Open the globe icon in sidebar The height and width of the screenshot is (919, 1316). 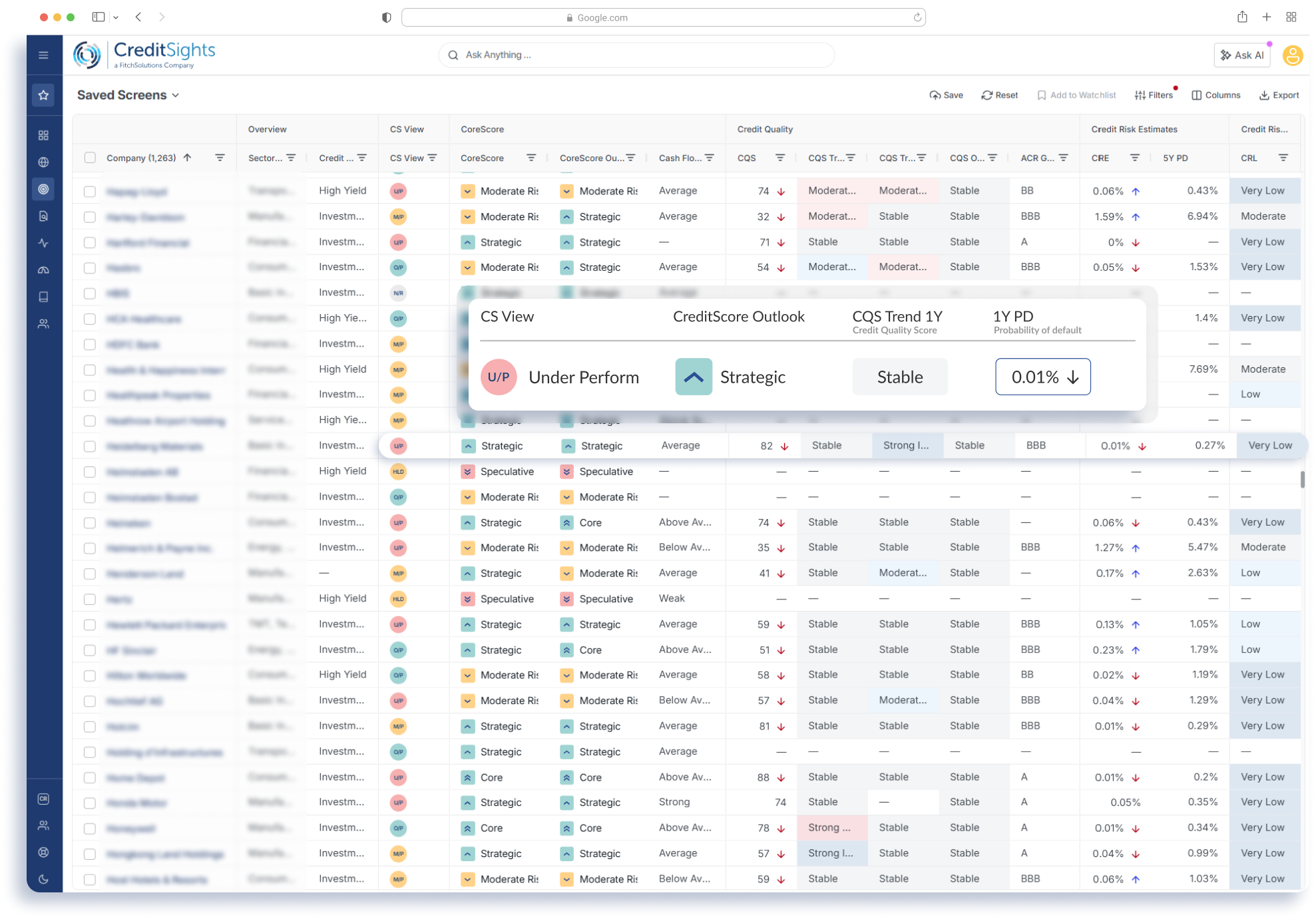click(x=43, y=162)
